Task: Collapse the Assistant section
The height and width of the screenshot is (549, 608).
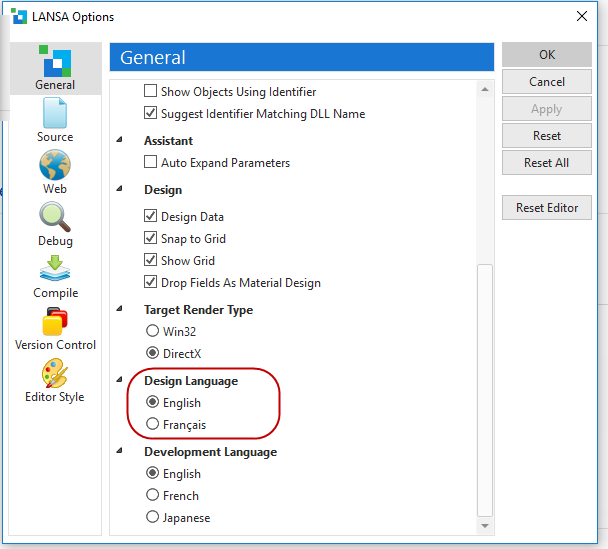Action: [122, 141]
